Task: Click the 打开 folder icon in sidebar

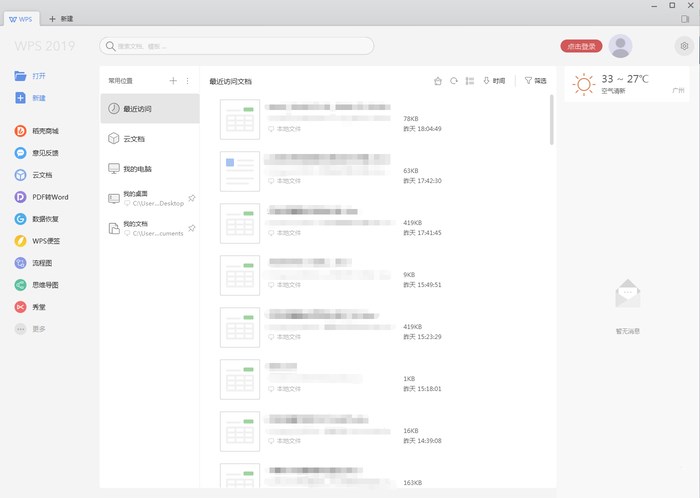Action: [20, 76]
